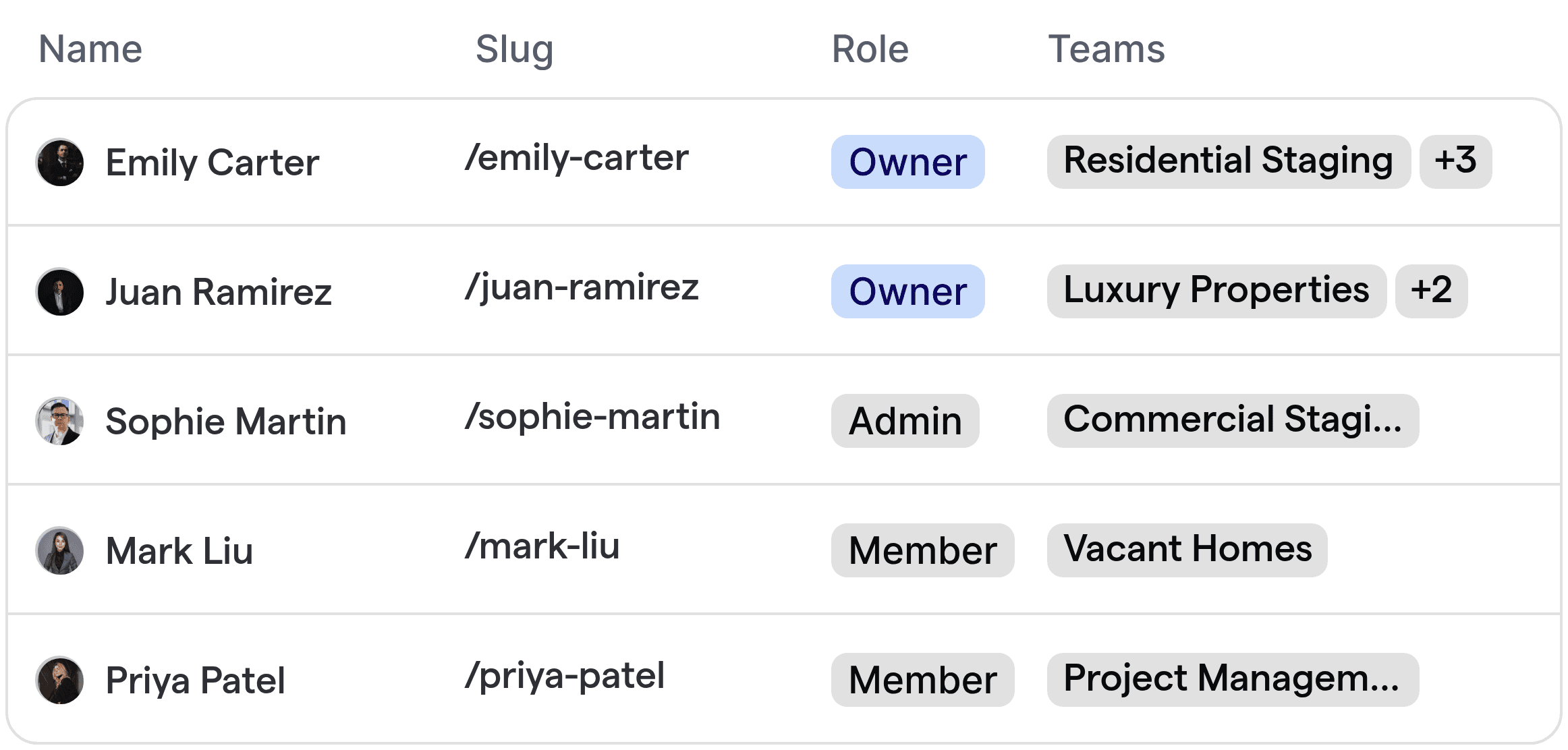Click the Role column header
The image size is (1568, 750).
pos(870,49)
